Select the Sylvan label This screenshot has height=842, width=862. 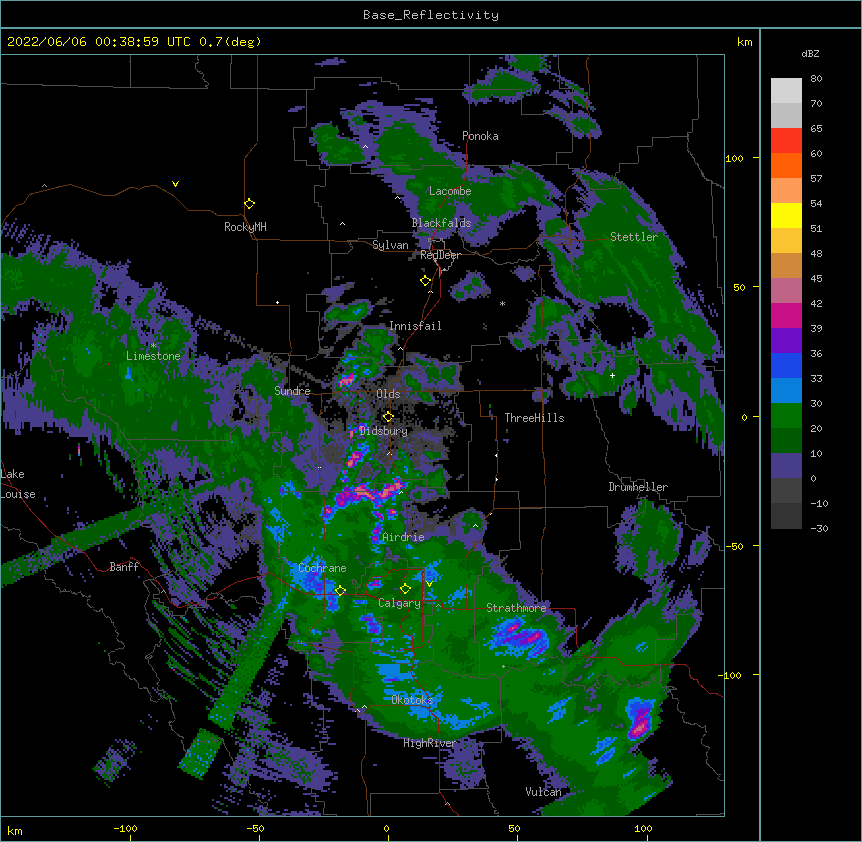click(390, 245)
